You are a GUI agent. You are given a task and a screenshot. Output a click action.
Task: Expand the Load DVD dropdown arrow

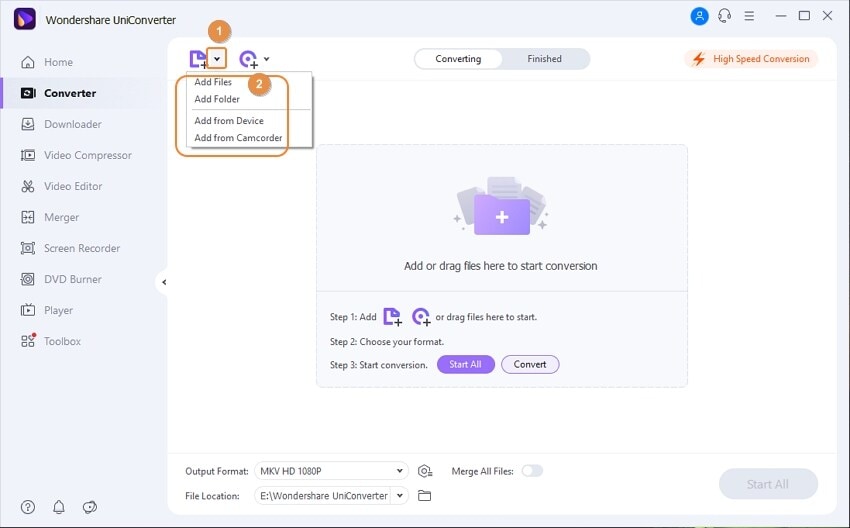[267, 59]
